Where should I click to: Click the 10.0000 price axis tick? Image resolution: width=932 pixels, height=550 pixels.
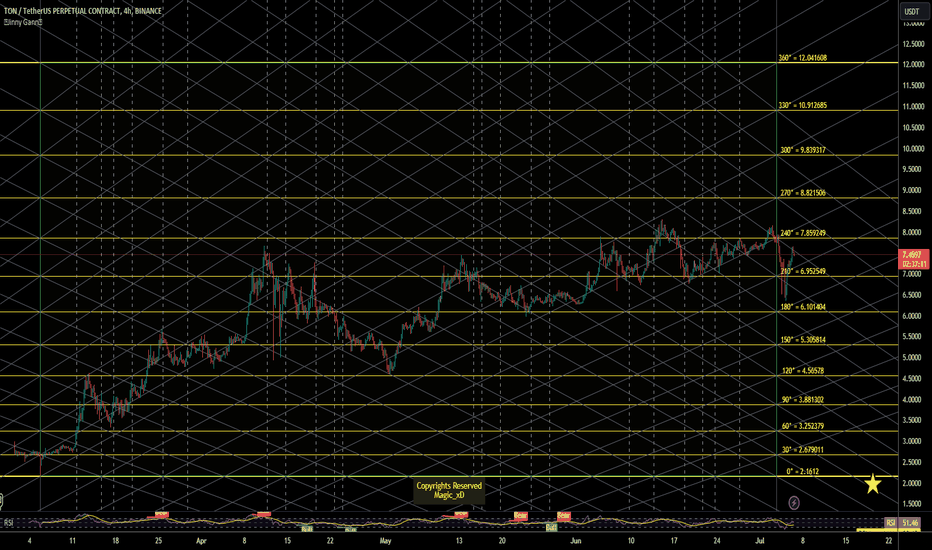tap(913, 149)
